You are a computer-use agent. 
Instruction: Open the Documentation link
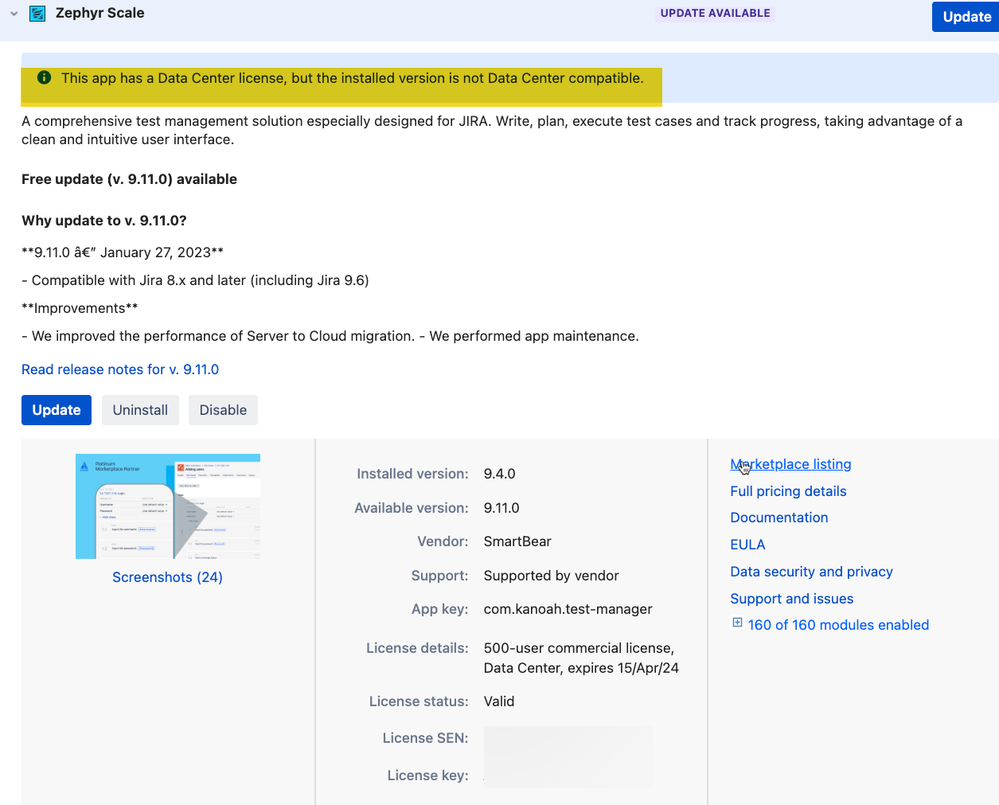coord(779,518)
